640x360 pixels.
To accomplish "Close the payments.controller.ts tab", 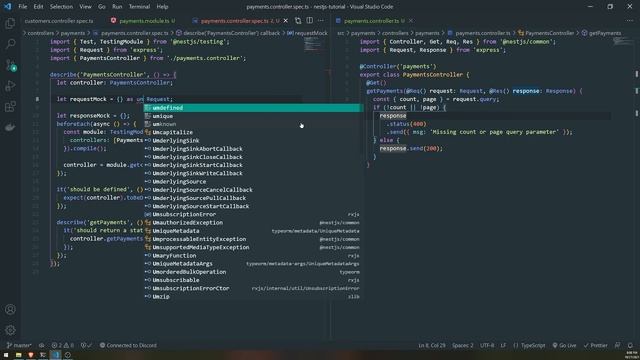I will tap(411, 20).
